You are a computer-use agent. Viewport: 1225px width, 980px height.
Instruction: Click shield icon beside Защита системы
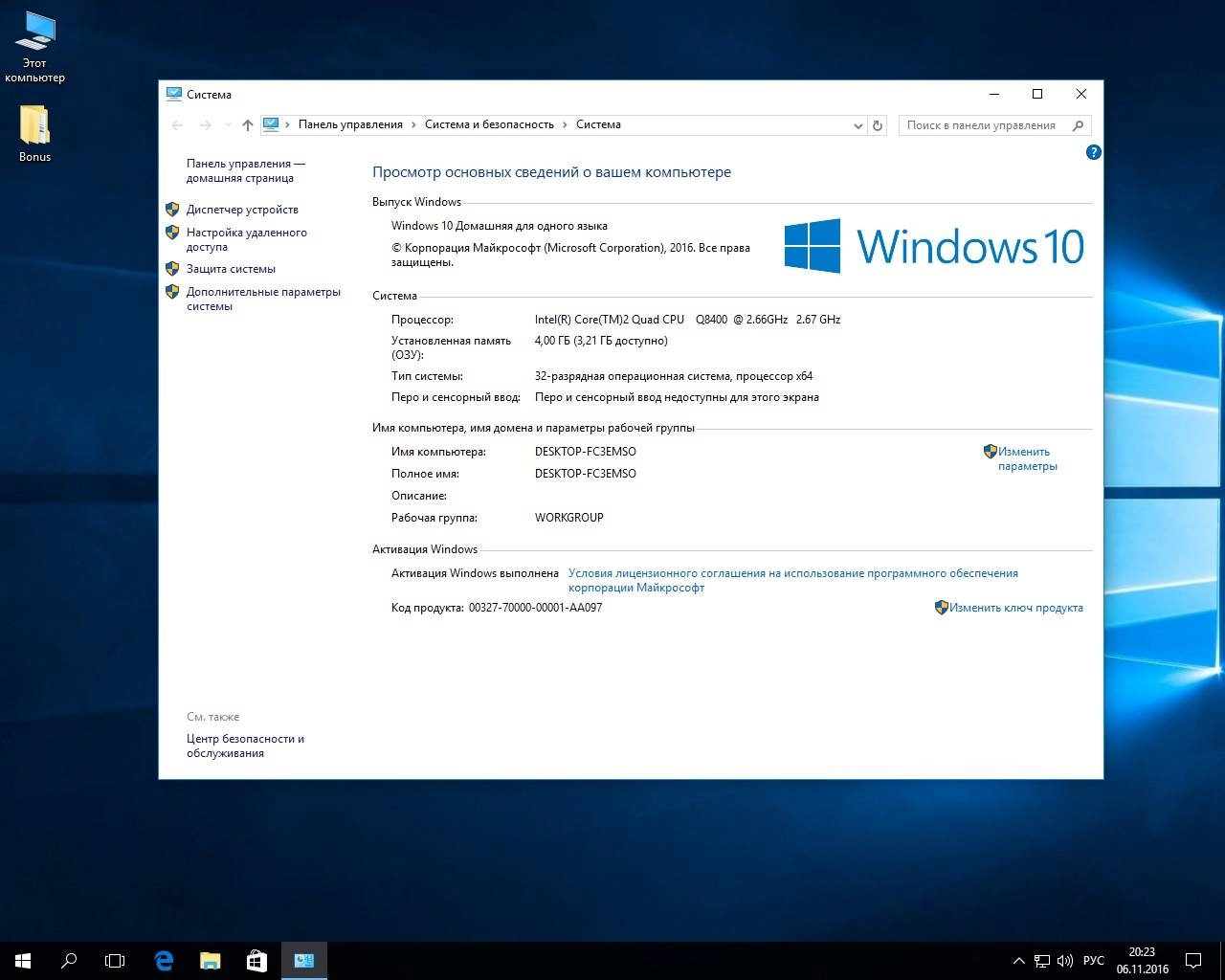tap(172, 268)
